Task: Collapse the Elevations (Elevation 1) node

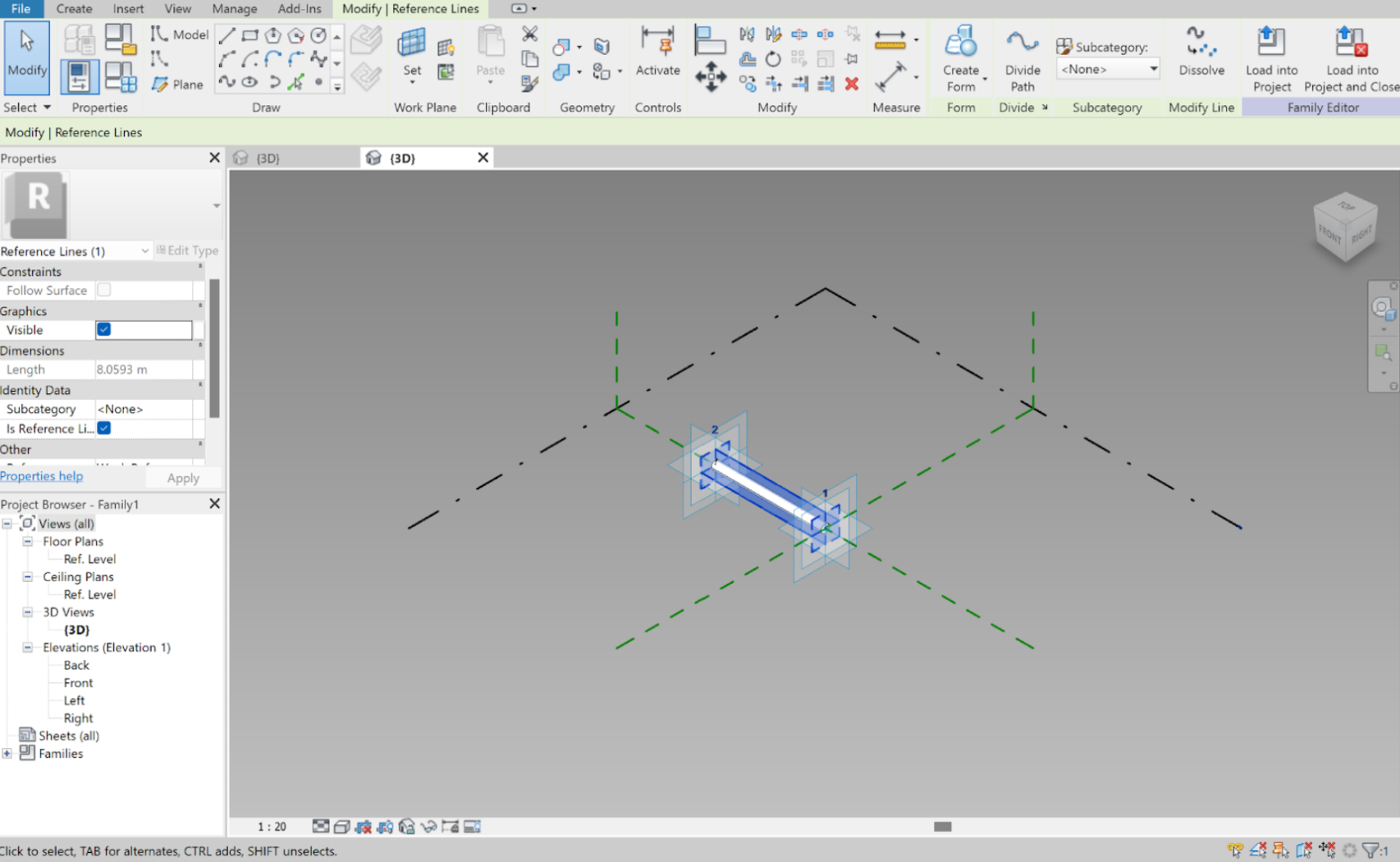Action: click(27, 648)
